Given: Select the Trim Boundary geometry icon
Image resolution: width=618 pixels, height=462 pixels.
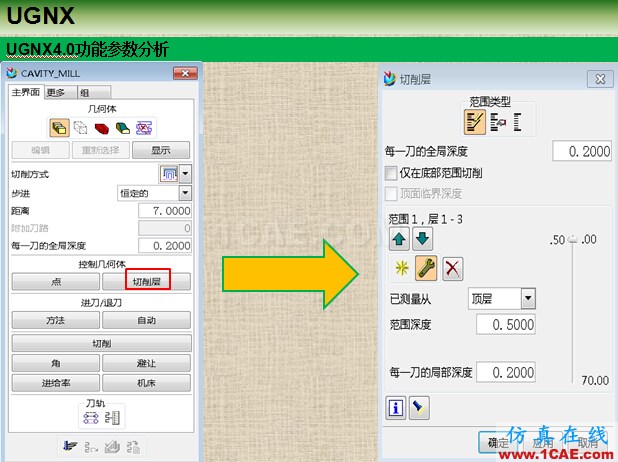Looking at the screenshot, I should 144,128.
